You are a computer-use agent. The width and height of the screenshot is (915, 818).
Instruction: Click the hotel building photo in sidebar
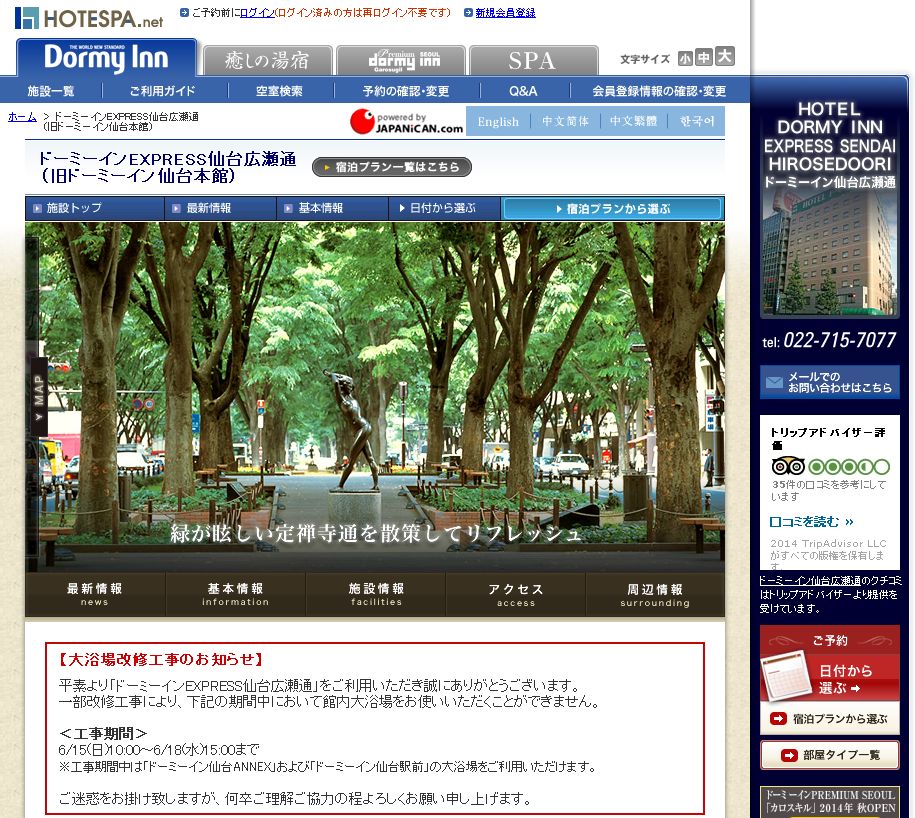pos(829,254)
